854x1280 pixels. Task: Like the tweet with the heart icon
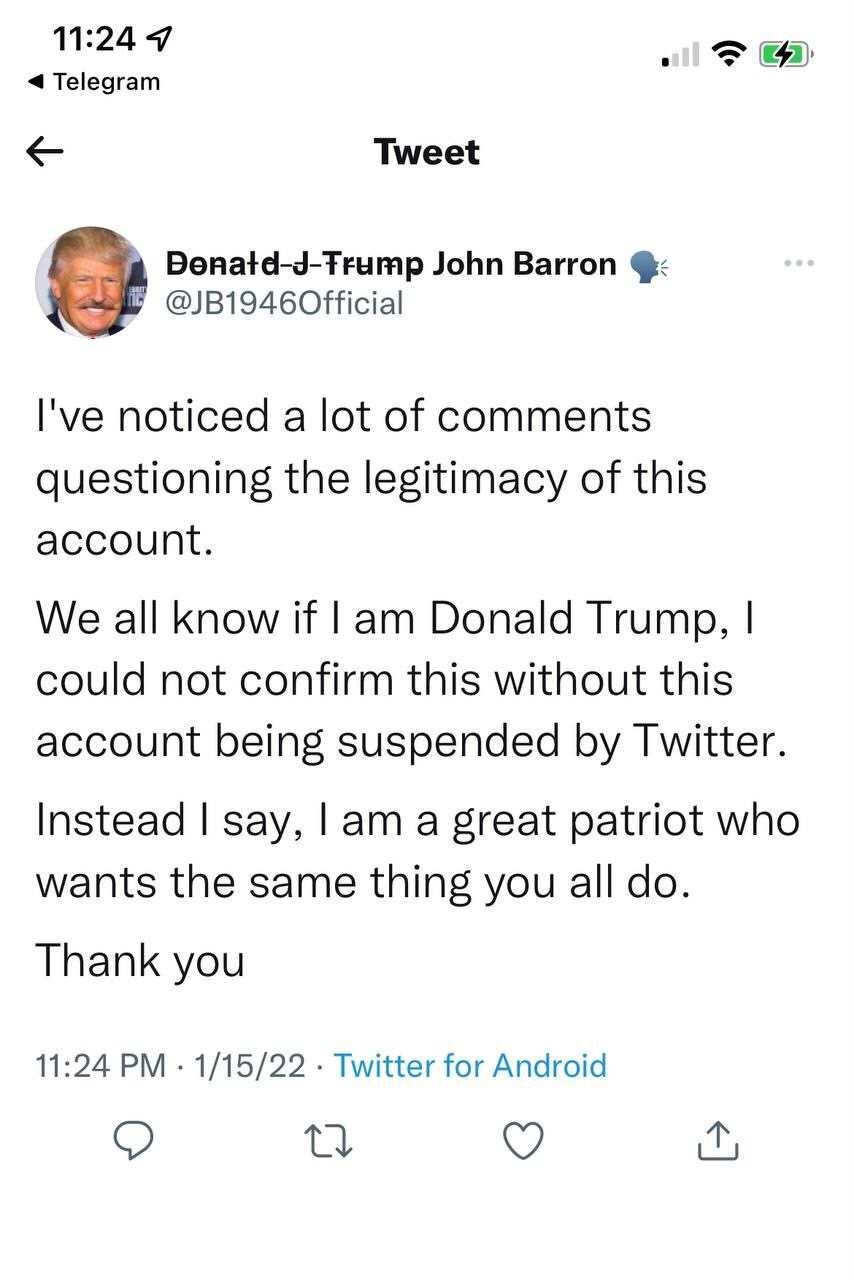click(523, 1141)
